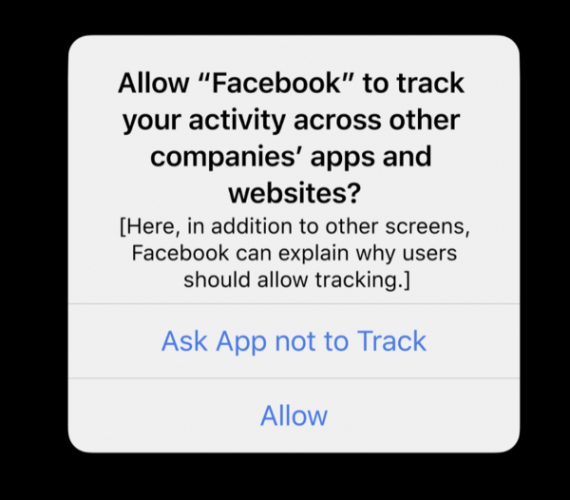Click the word "track" in the bold title
Viewport: 570px width, 500px height.
[430, 83]
